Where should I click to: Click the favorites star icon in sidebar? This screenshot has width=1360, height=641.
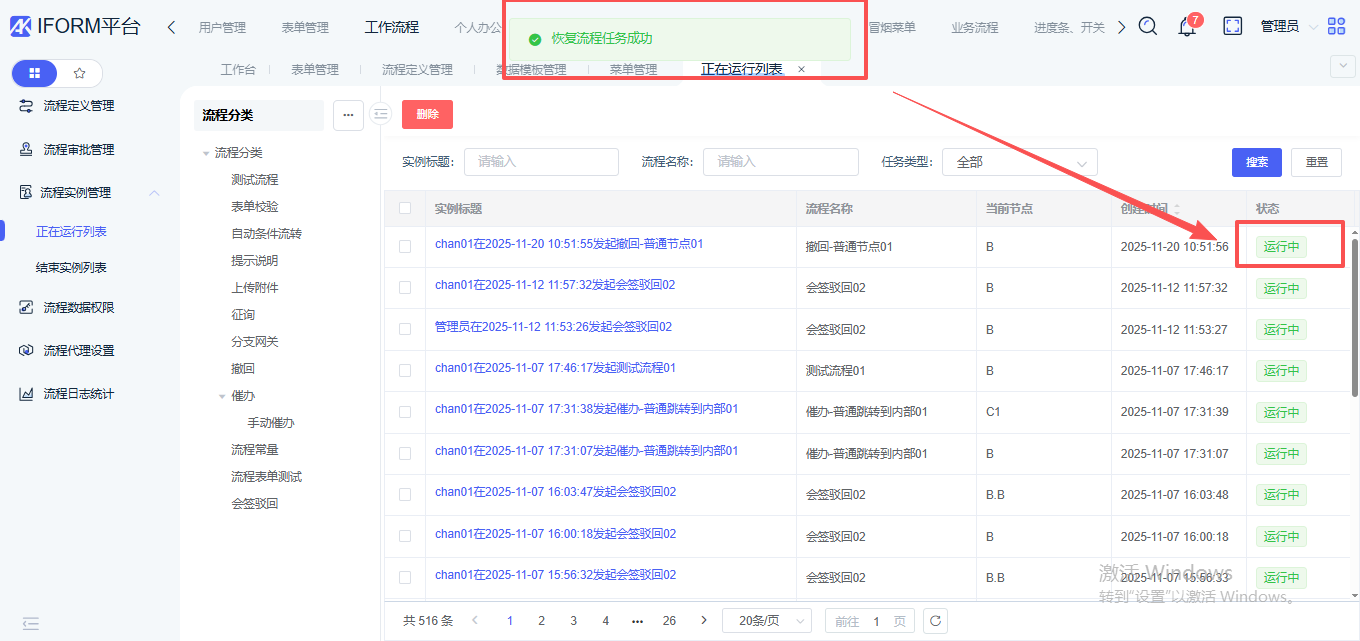[80, 73]
